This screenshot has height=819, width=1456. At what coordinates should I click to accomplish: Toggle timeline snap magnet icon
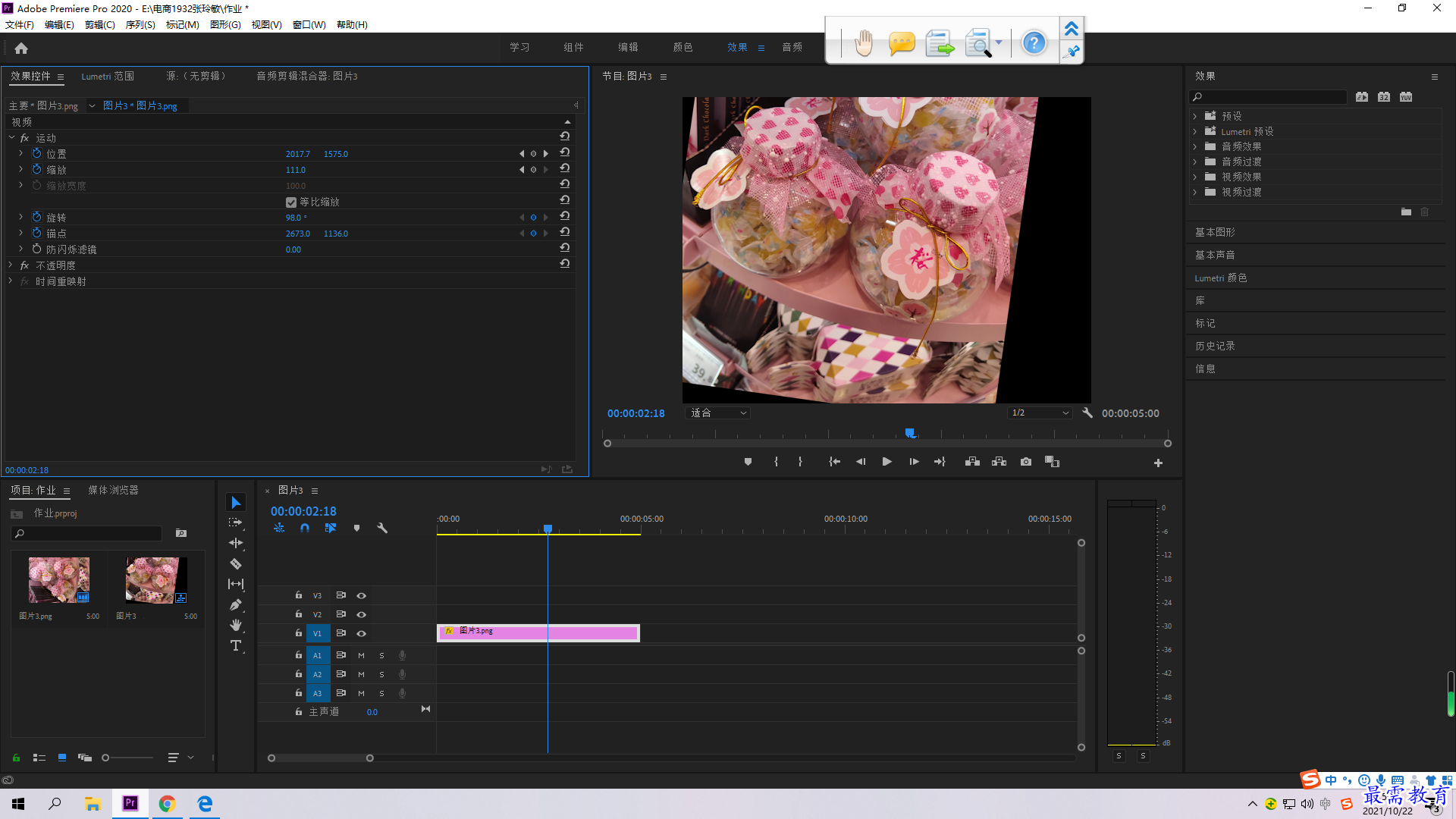click(304, 528)
